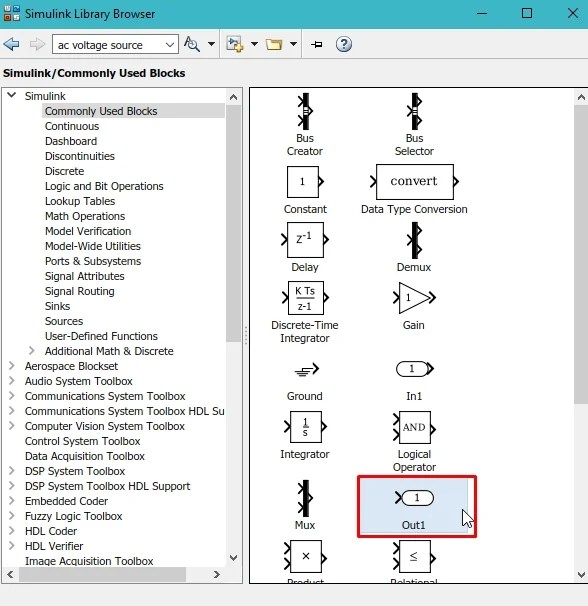Expand Audio System Toolbox node

tap(12, 381)
